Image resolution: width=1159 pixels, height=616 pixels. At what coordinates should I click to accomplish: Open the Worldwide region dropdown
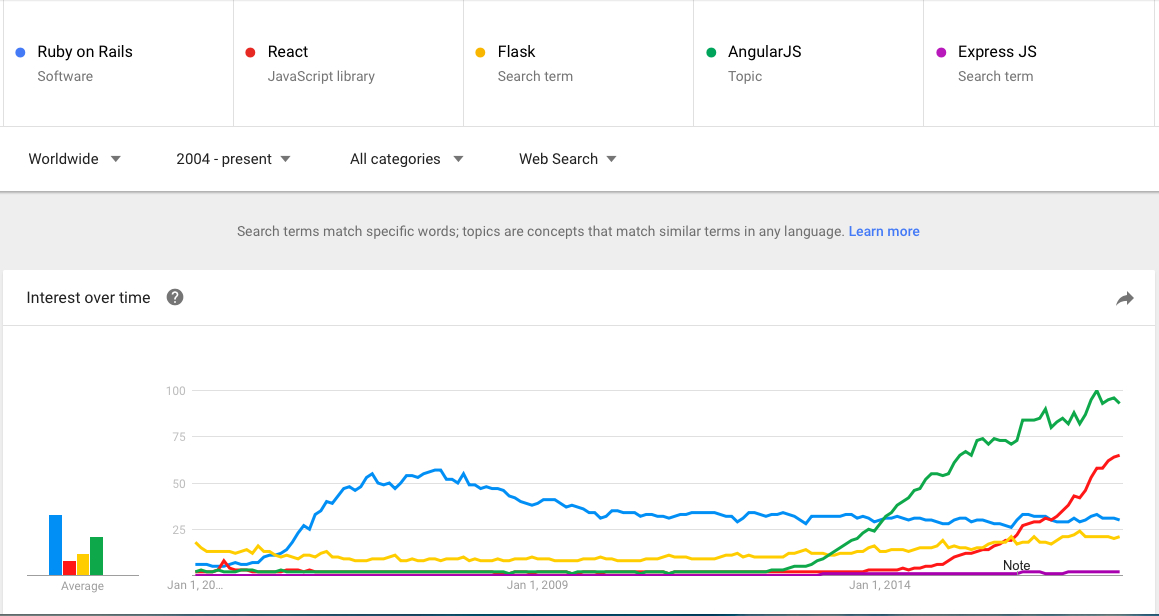coord(75,159)
